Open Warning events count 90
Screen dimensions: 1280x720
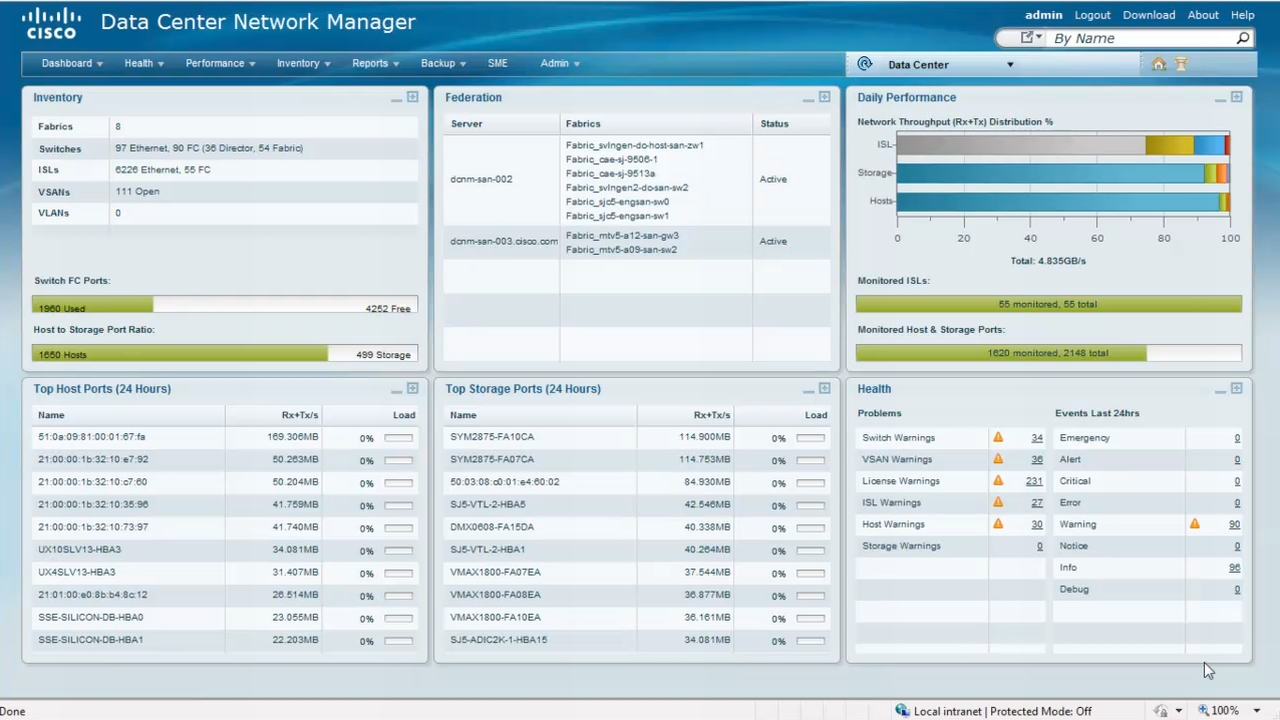(1235, 524)
